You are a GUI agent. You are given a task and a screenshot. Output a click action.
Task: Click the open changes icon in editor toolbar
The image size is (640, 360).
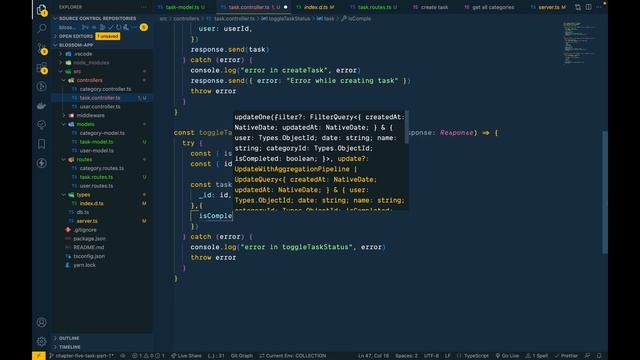coord(578,7)
